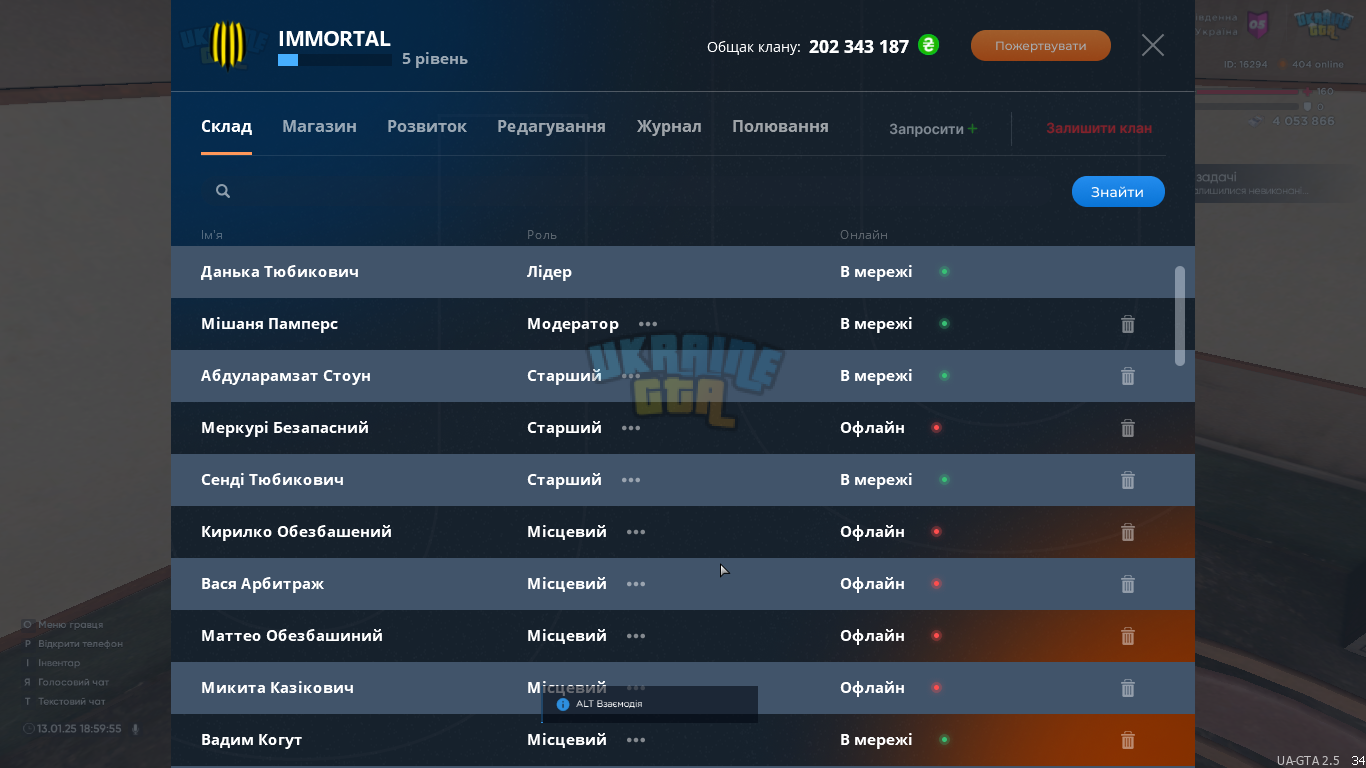Click the Пожертвувати donate button
The width and height of the screenshot is (1366, 768).
click(1041, 45)
